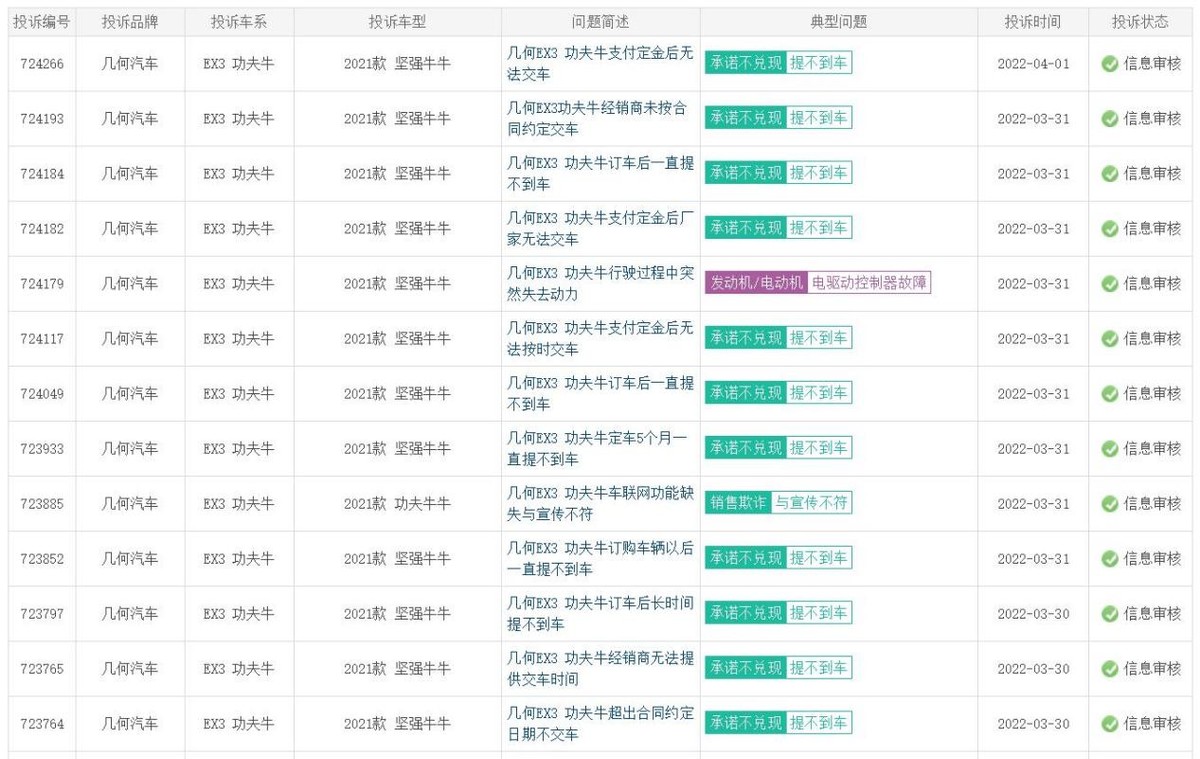Viewport: 1200px width, 759px height.
Task: Open complaint '几何EX3 功夫牛订购车辆以后一直提不到车'
Action: [600, 559]
